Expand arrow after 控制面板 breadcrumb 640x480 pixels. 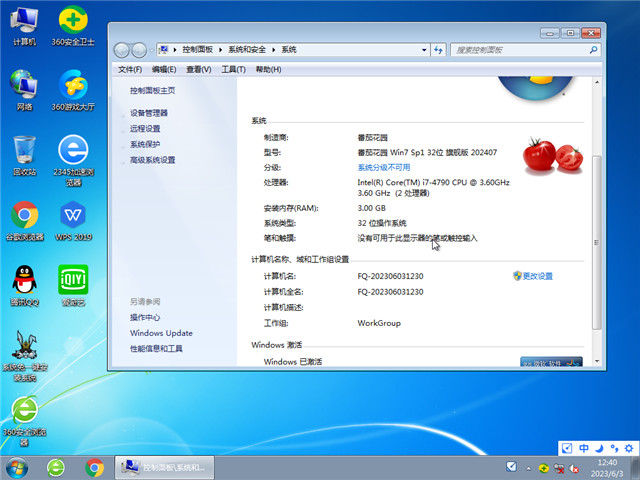pyautogui.click(x=220, y=50)
